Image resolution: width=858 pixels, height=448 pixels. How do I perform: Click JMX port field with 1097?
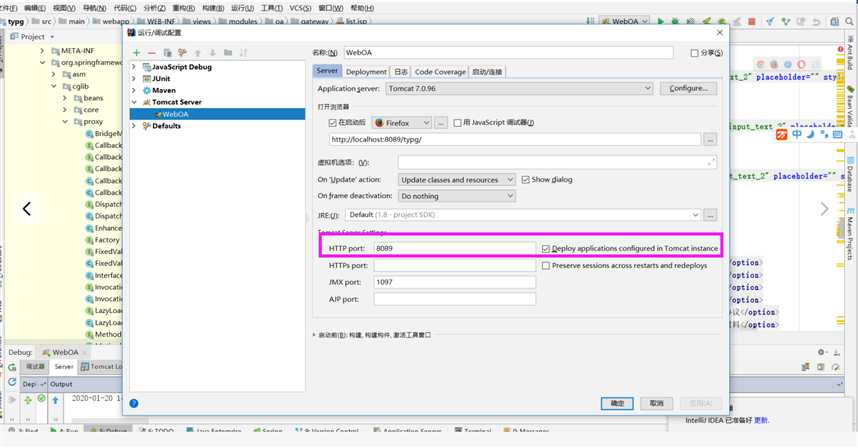click(x=455, y=282)
